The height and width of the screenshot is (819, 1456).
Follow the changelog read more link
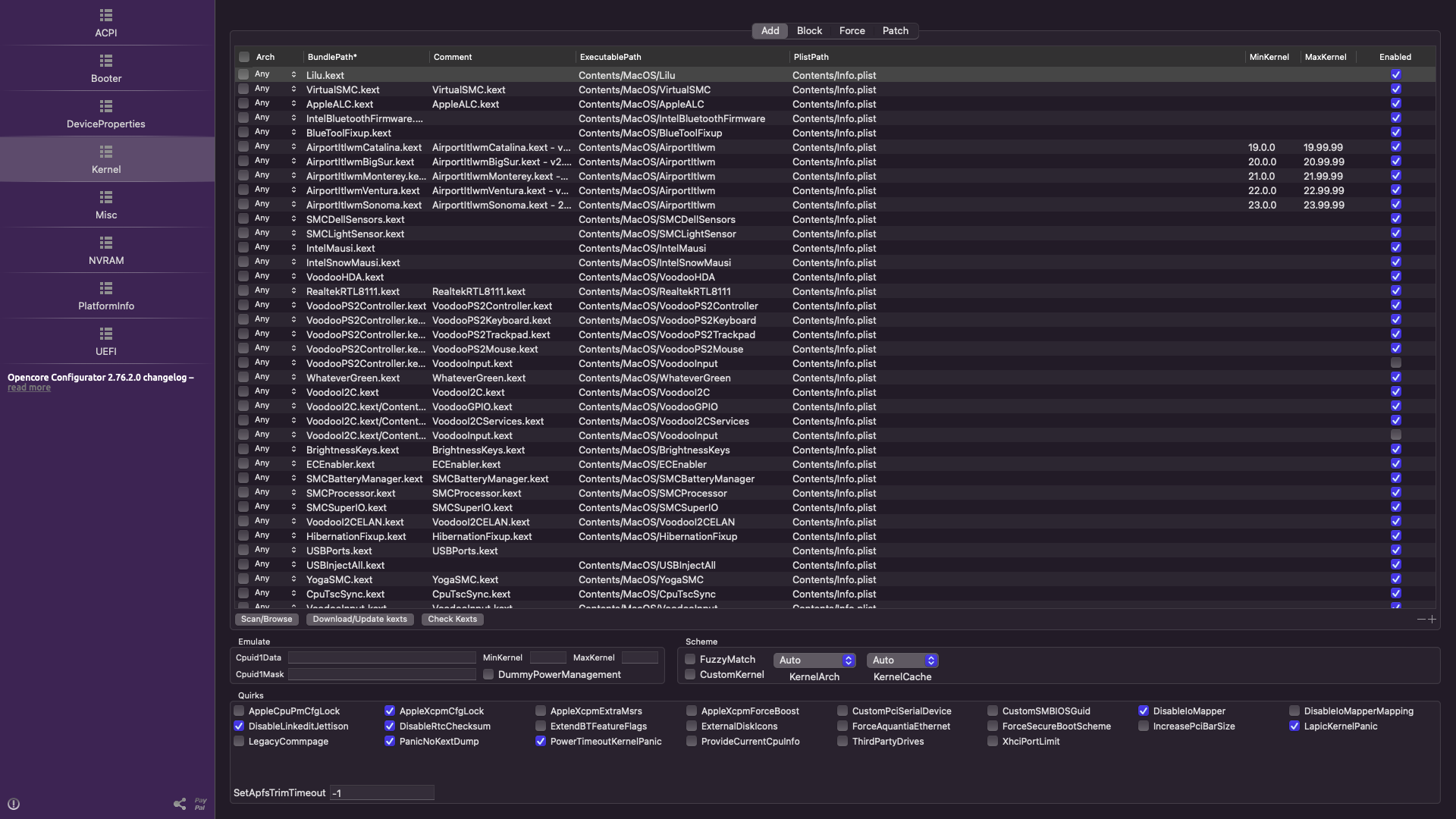tap(29, 388)
